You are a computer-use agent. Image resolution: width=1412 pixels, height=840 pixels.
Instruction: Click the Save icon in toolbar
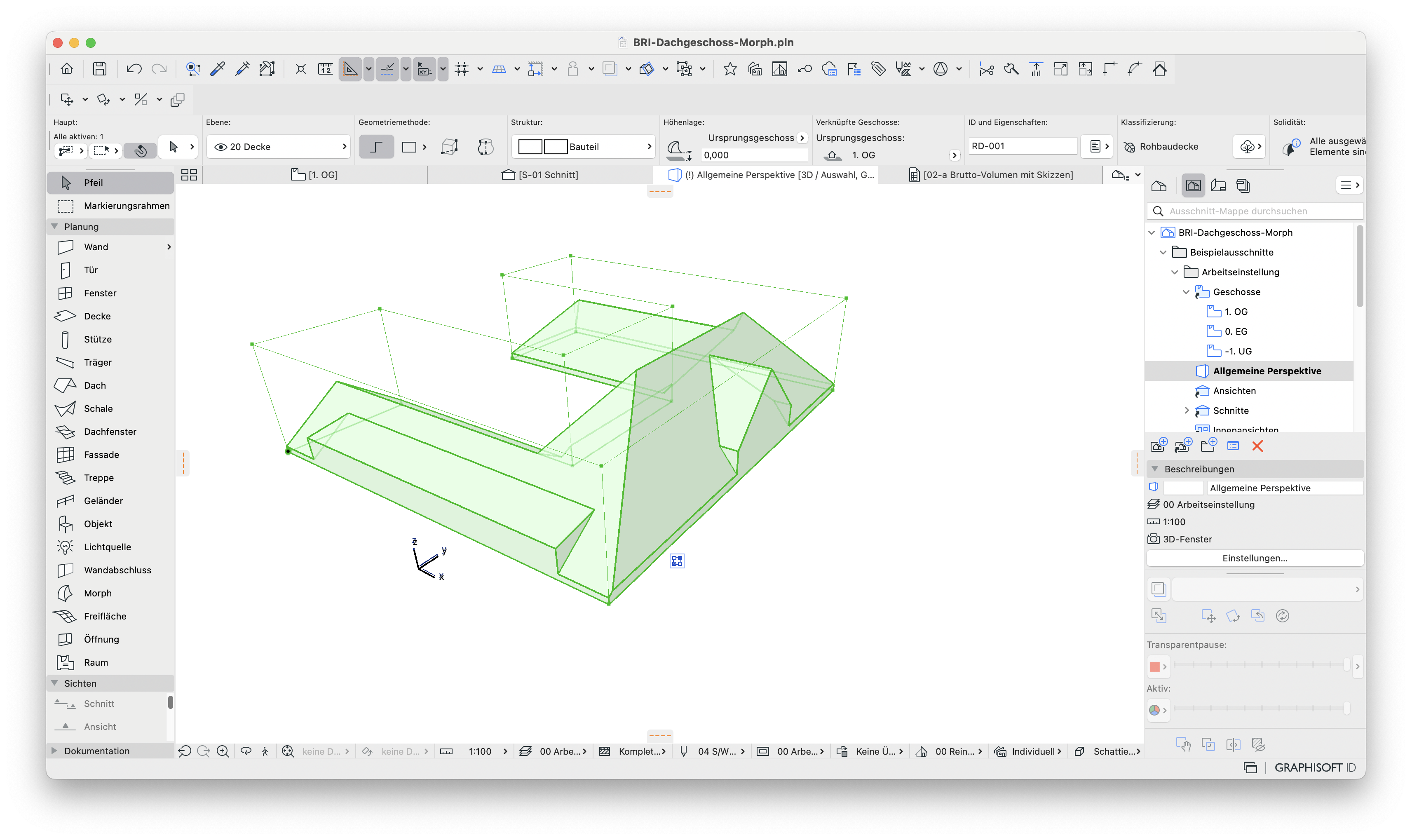click(x=100, y=69)
